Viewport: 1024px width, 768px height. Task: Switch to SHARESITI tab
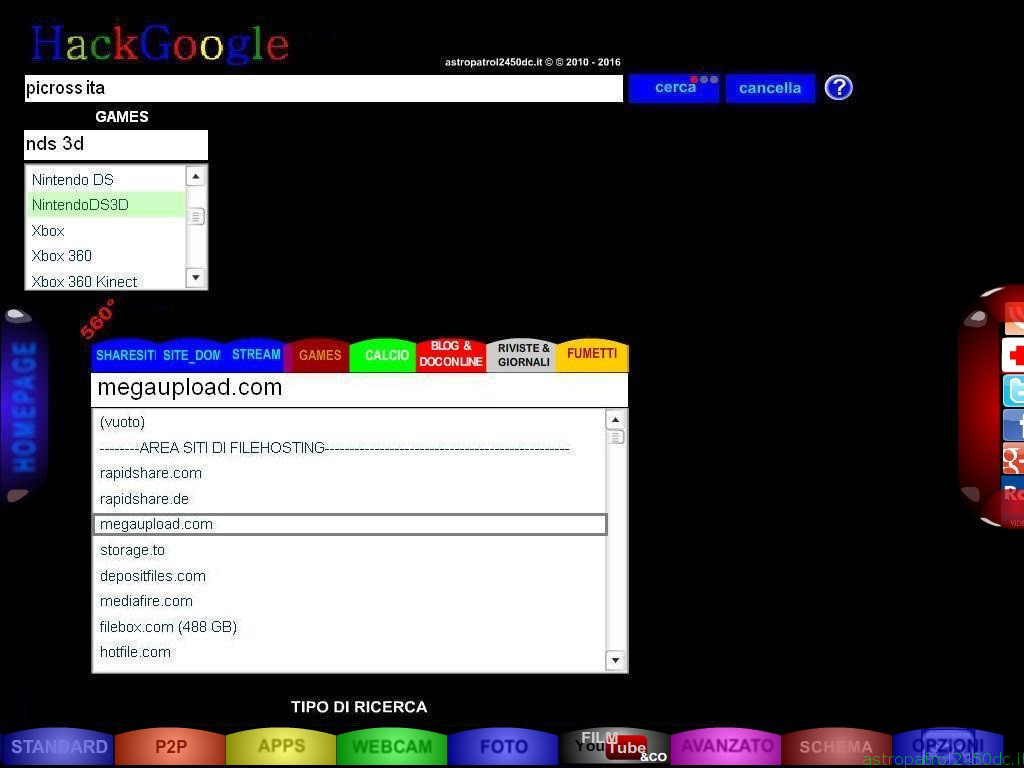(x=125, y=355)
